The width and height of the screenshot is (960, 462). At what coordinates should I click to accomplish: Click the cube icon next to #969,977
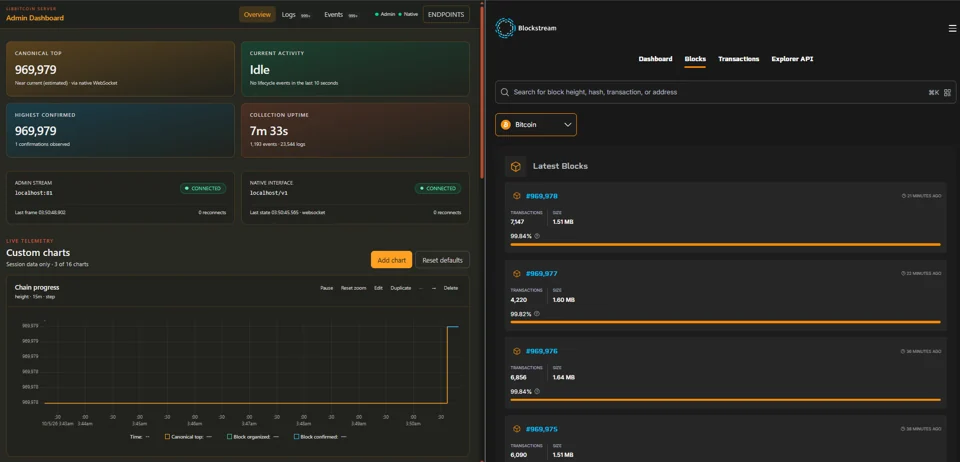click(x=517, y=274)
